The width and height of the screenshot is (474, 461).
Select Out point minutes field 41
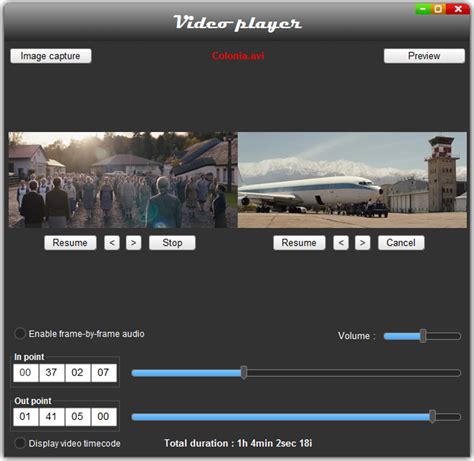(x=51, y=417)
